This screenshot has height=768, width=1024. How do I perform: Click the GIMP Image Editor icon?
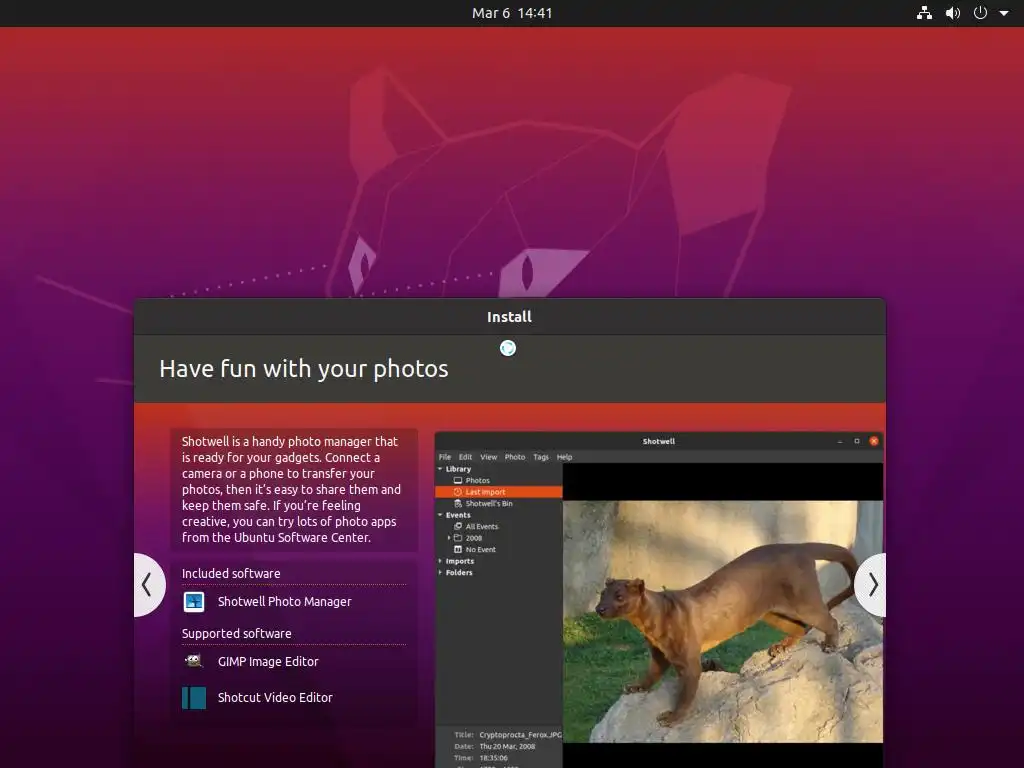[194, 662]
